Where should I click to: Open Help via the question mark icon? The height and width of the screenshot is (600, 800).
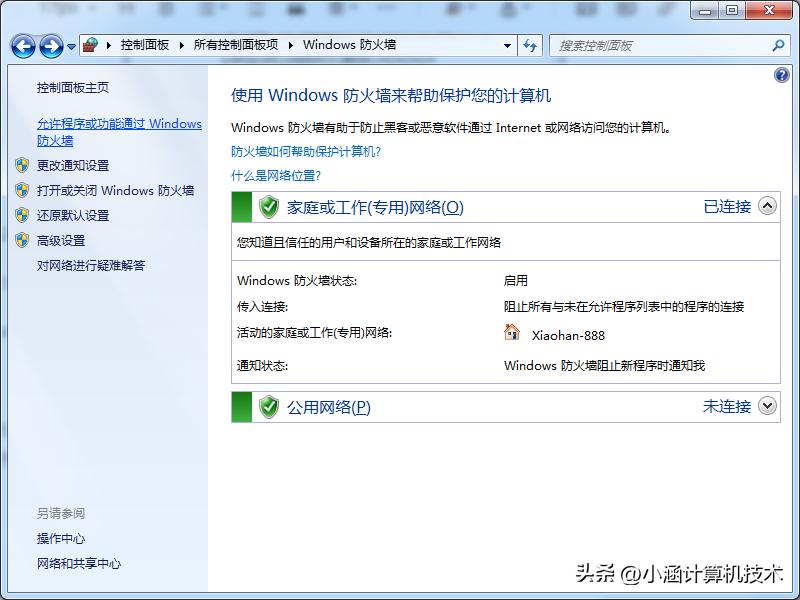[781, 75]
